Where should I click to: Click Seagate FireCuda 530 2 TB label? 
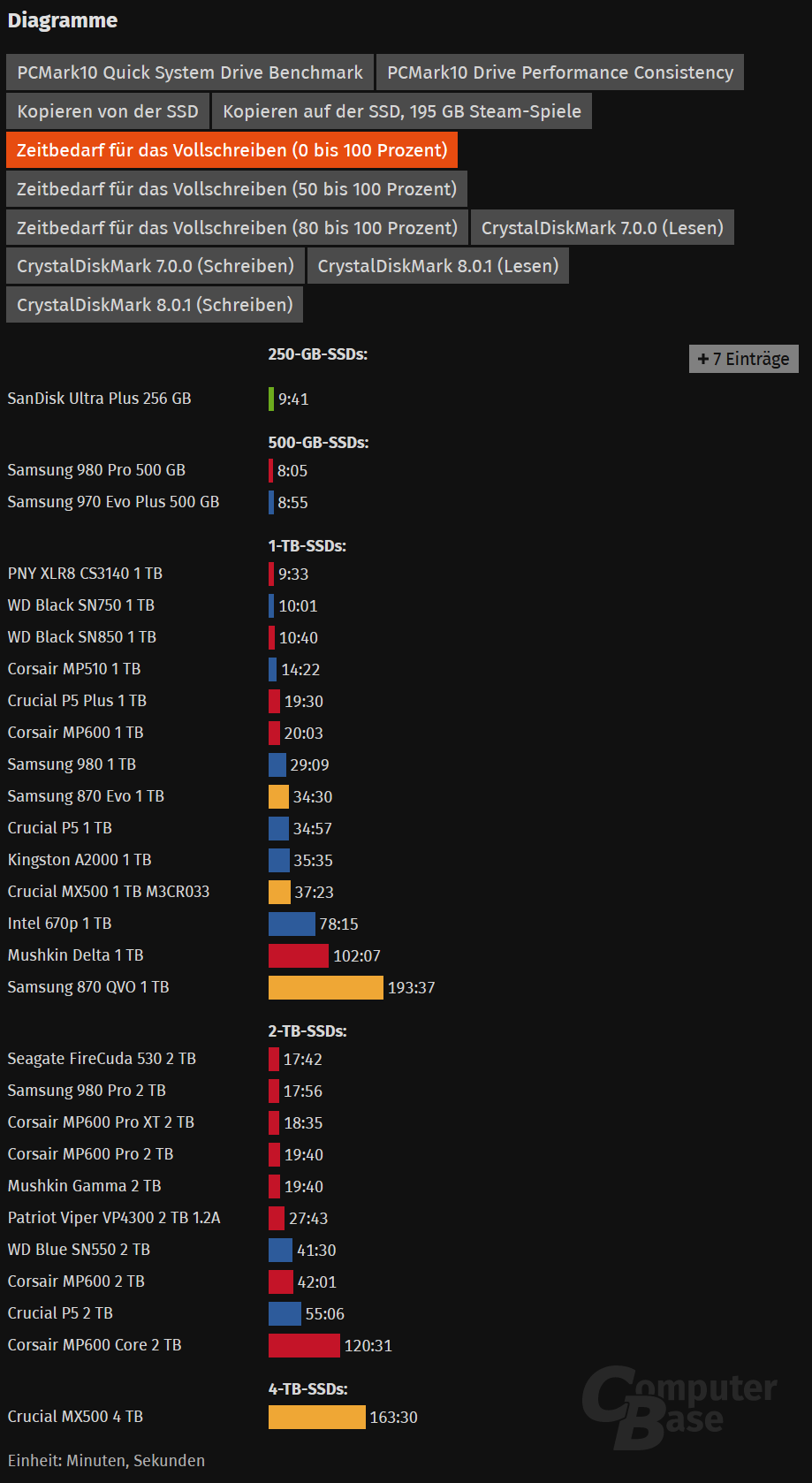(102, 1059)
